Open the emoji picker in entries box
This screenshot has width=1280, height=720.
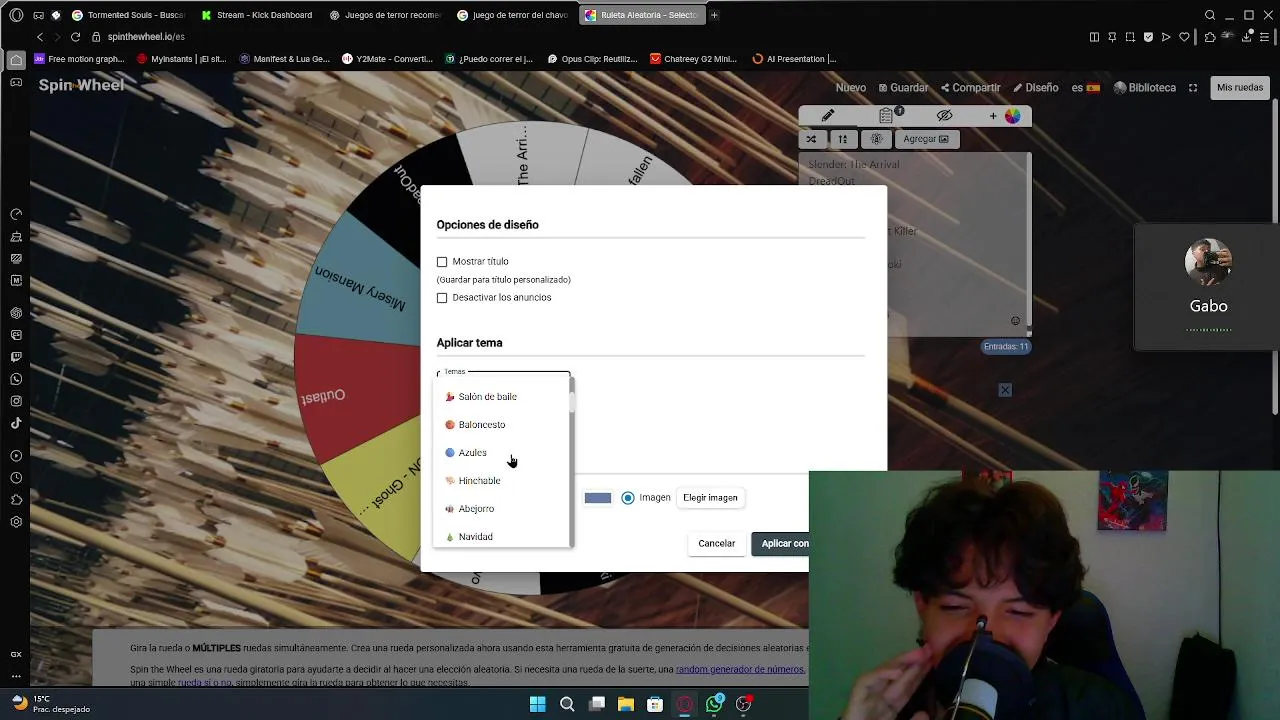[1015, 321]
